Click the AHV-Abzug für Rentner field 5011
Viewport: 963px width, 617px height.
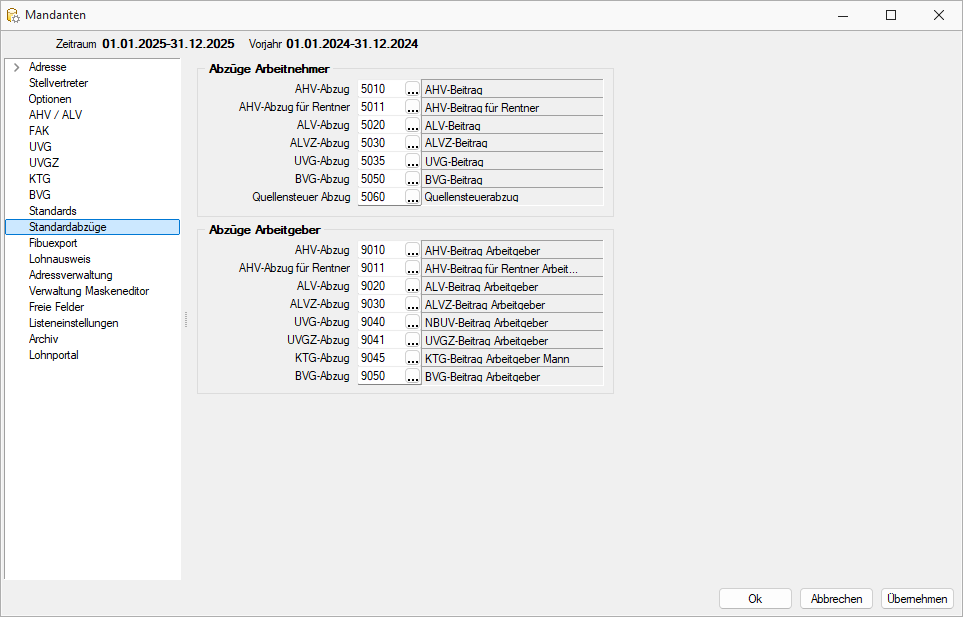(x=381, y=107)
